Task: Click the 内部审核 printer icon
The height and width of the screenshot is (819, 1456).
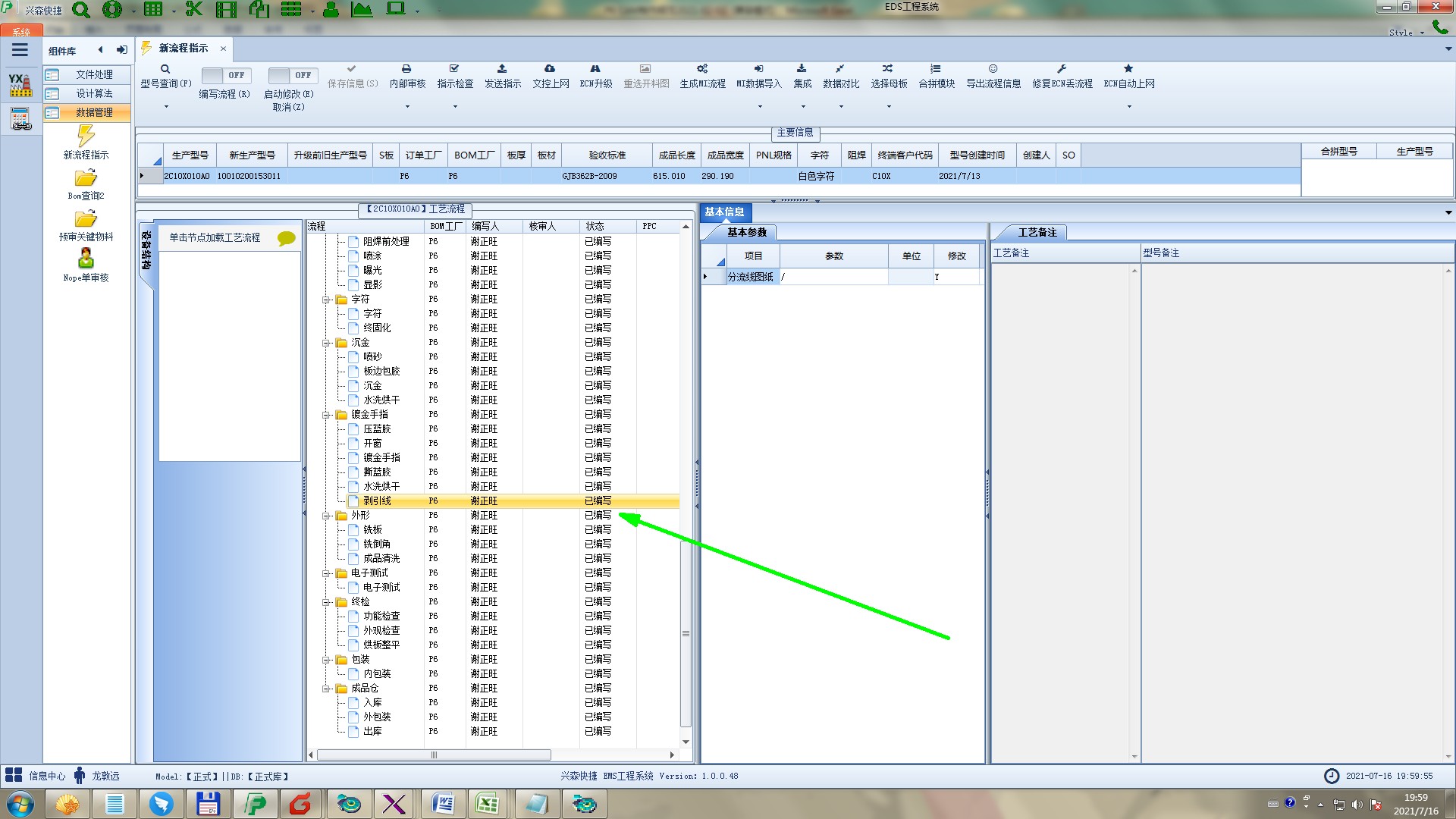Action: 406,68
